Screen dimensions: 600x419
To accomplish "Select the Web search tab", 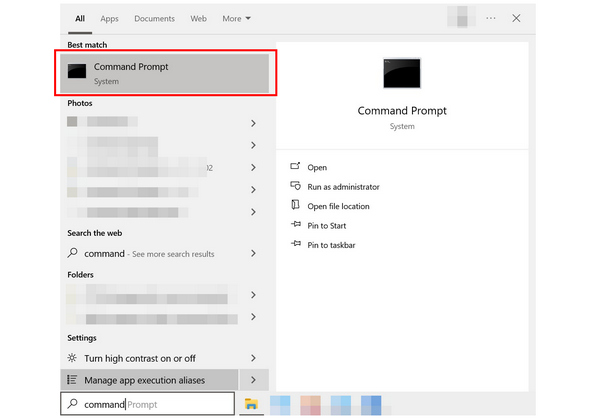I will (x=198, y=18).
